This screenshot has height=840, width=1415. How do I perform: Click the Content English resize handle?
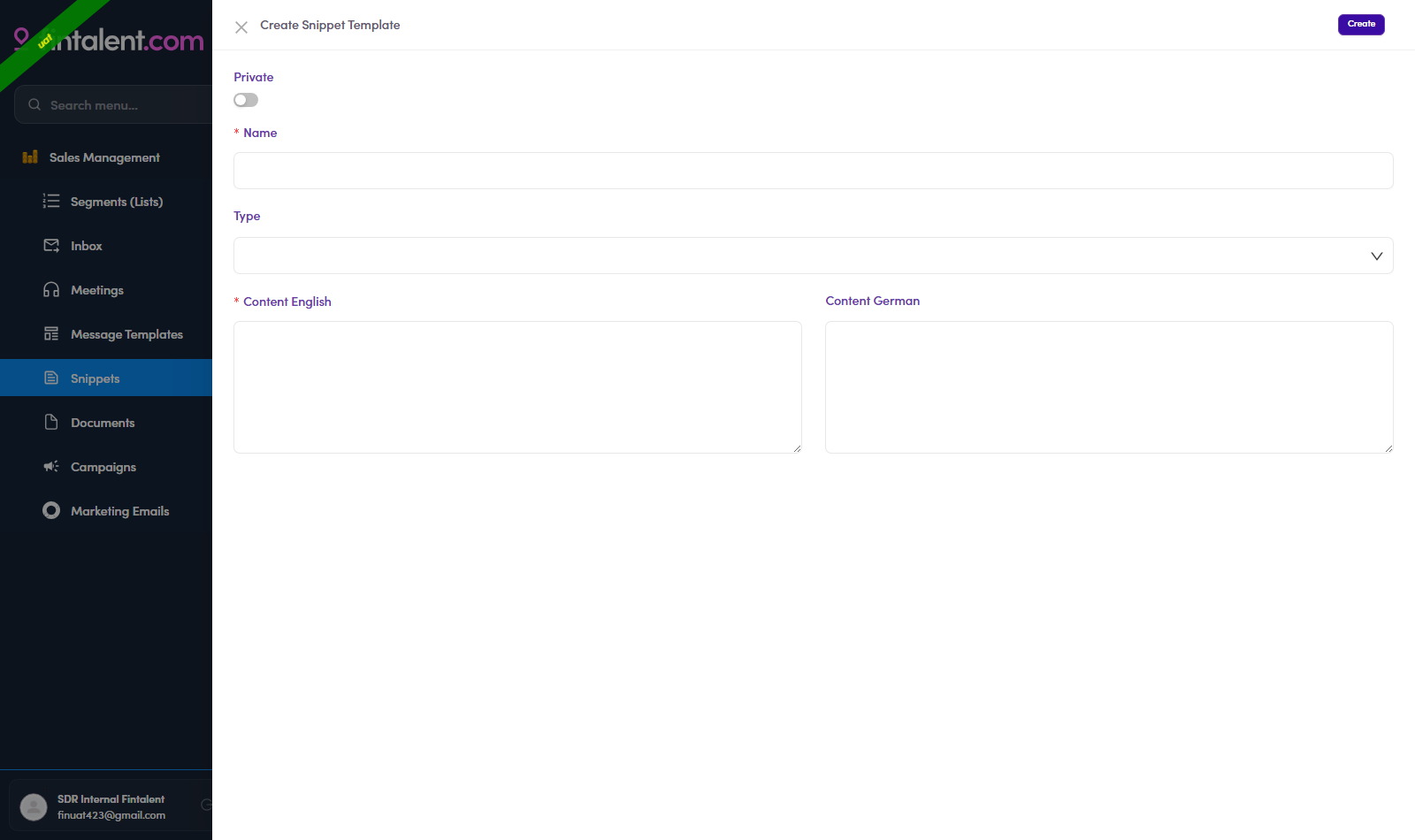click(797, 448)
